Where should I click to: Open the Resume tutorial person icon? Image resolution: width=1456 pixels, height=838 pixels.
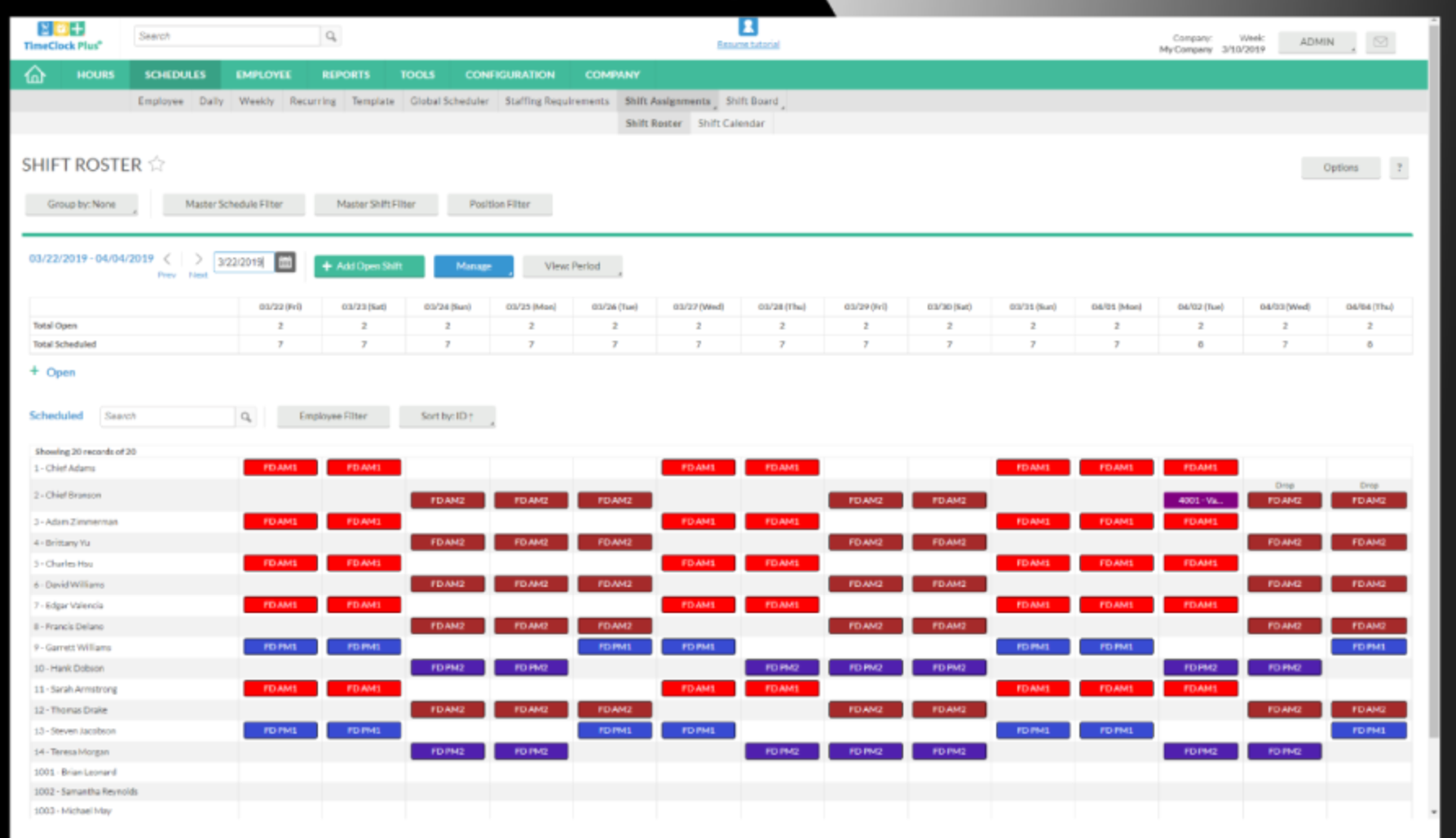748,27
